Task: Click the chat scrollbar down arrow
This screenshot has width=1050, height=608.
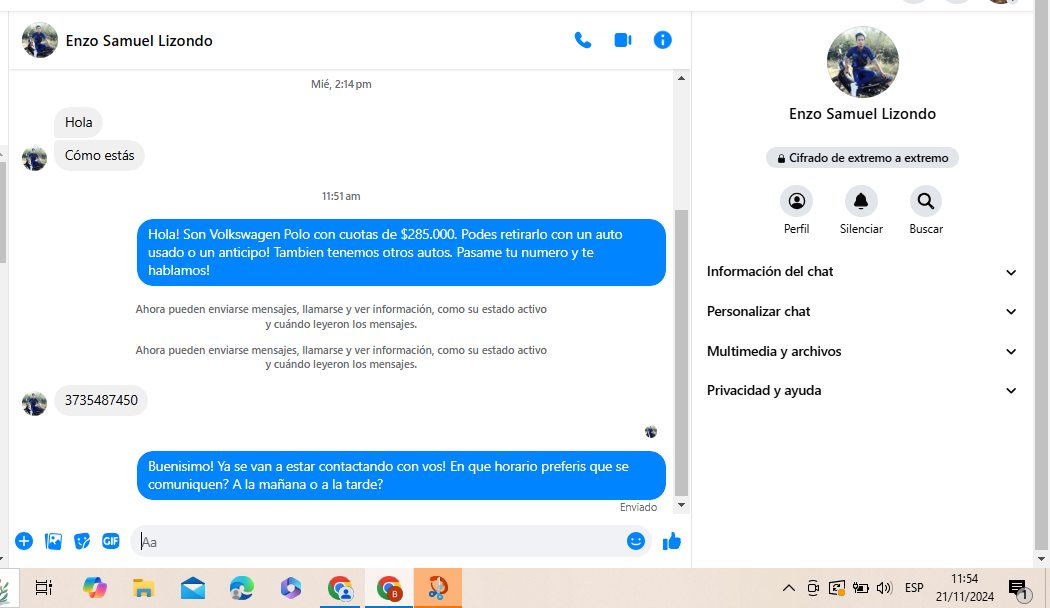Action: tap(681, 505)
